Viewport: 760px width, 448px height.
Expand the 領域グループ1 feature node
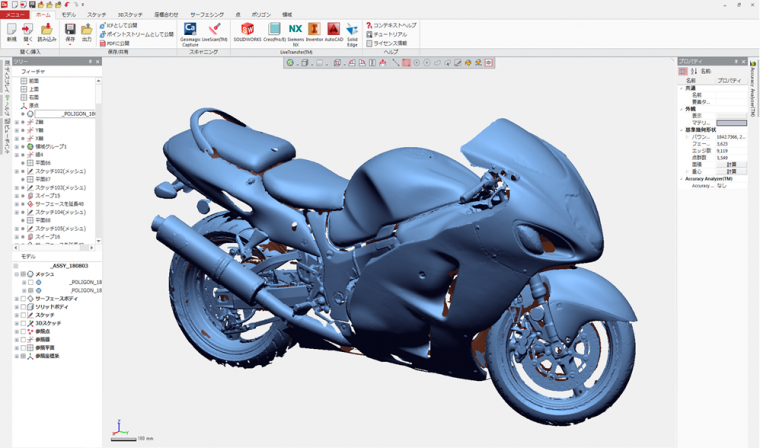[x=16, y=147]
